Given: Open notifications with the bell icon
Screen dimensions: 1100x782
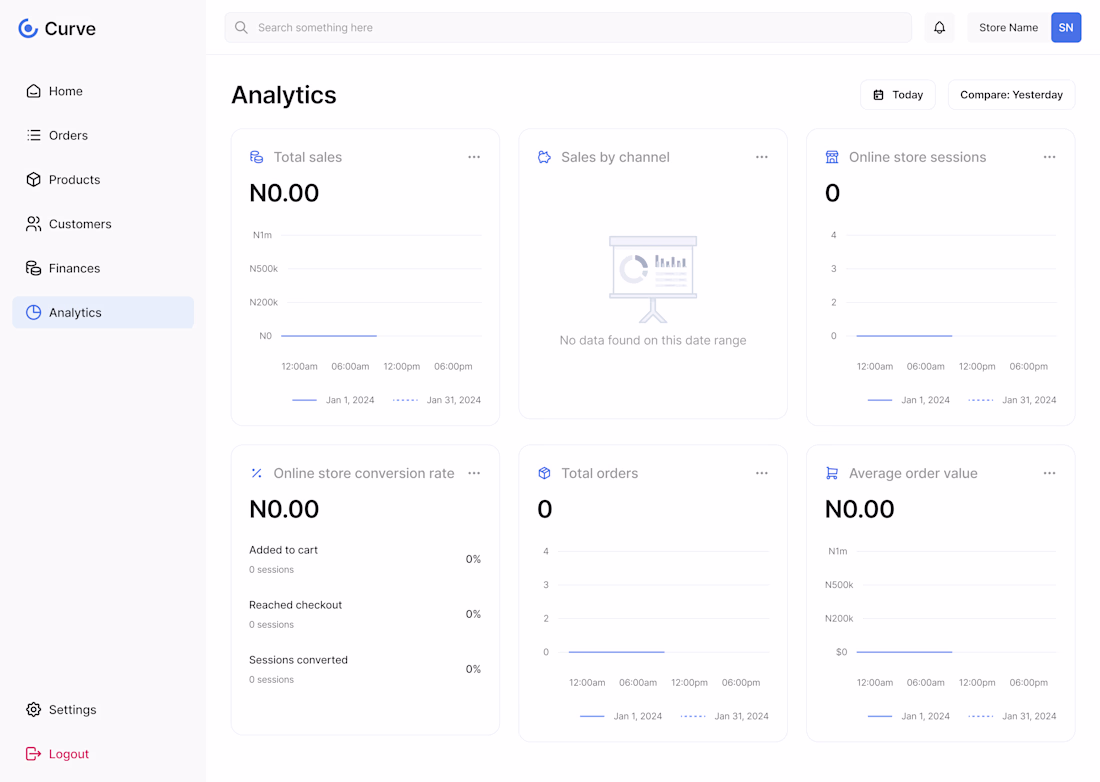Looking at the screenshot, I should (x=939, y=27).
